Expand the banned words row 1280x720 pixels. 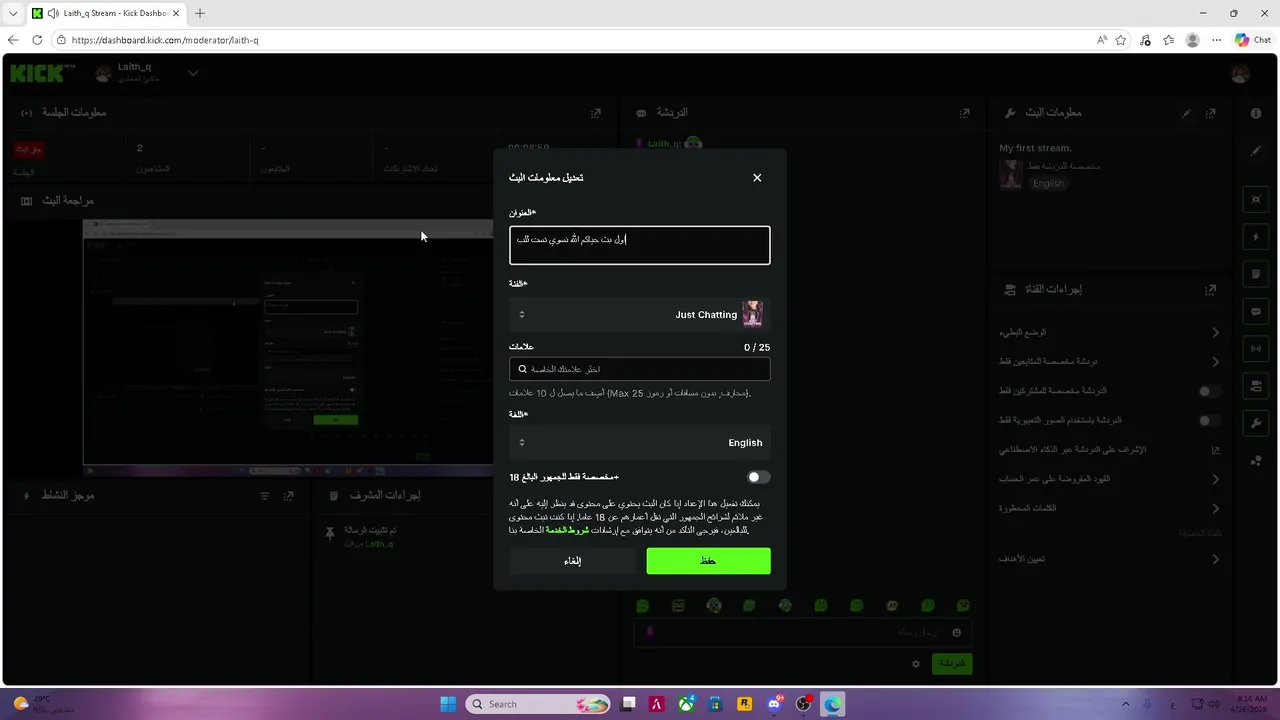click(1110, 508)
